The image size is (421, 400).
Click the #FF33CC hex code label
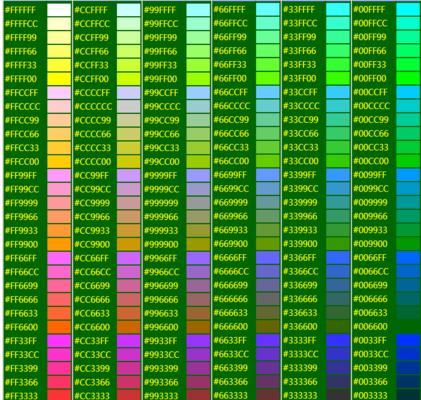[22, 355]
